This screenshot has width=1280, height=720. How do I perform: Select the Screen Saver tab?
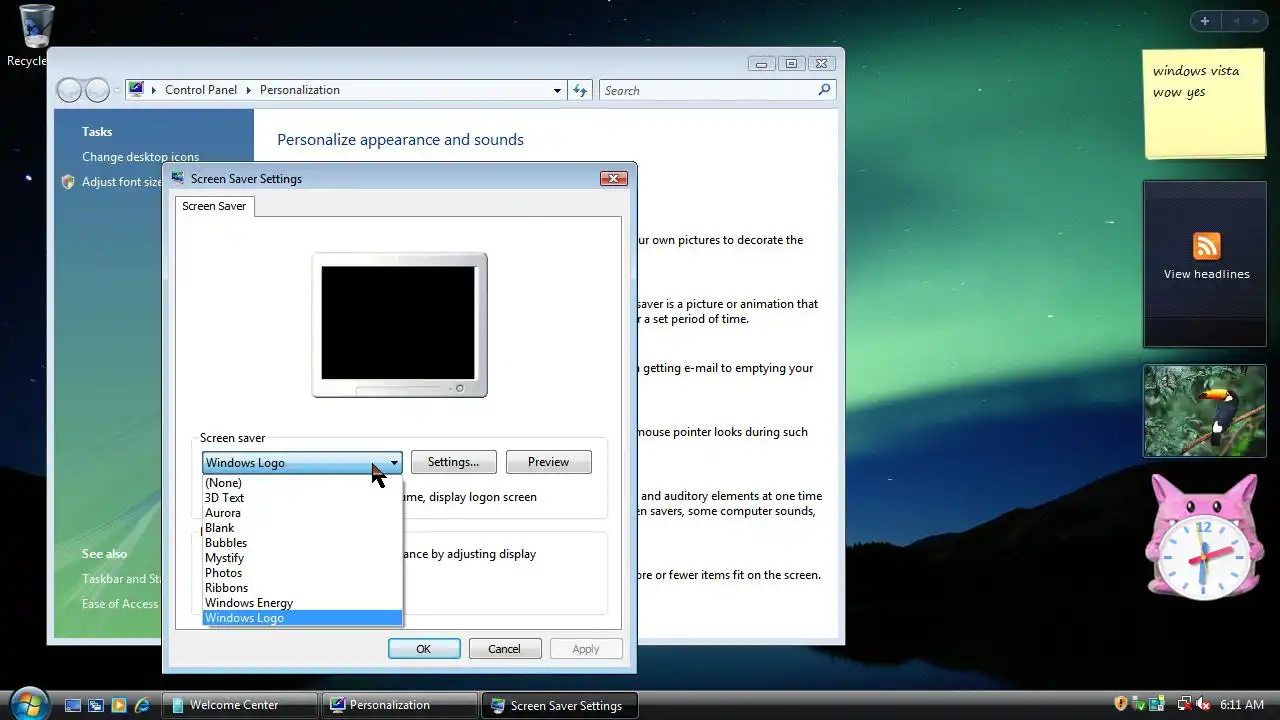click(214, 206)
